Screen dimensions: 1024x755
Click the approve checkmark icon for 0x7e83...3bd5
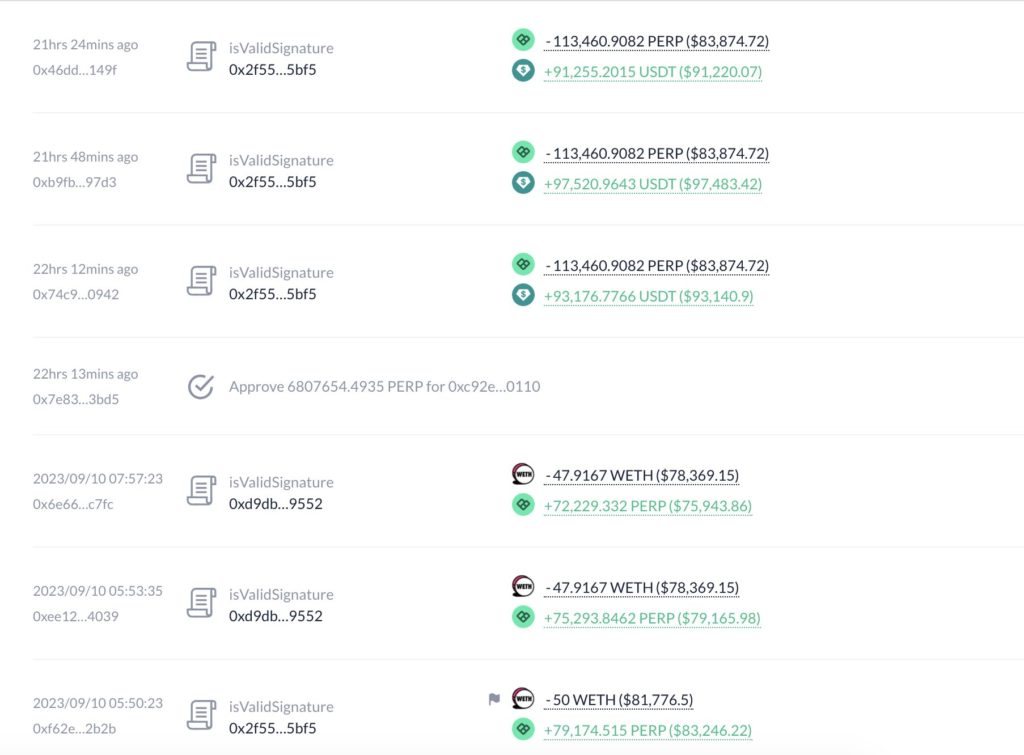[201, 387]
